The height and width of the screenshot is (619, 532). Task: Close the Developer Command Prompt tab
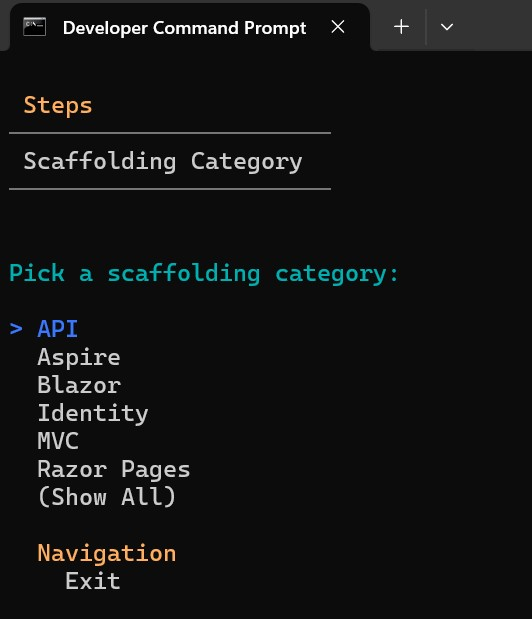[338, 27]
